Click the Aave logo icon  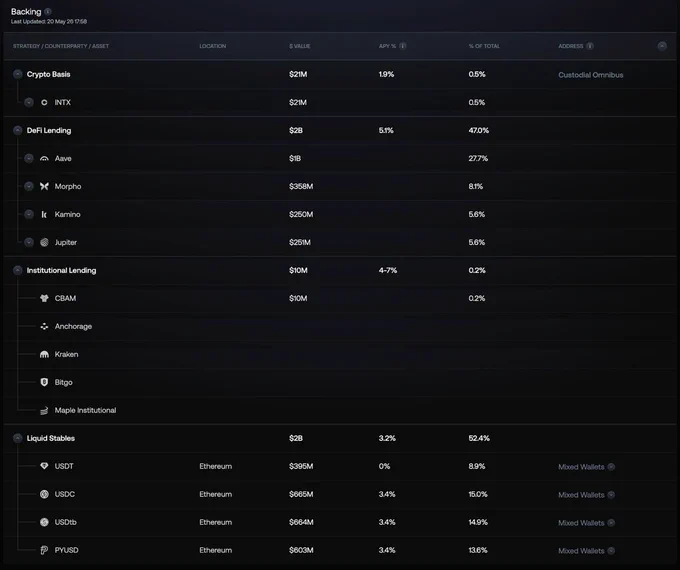(44, 158)
